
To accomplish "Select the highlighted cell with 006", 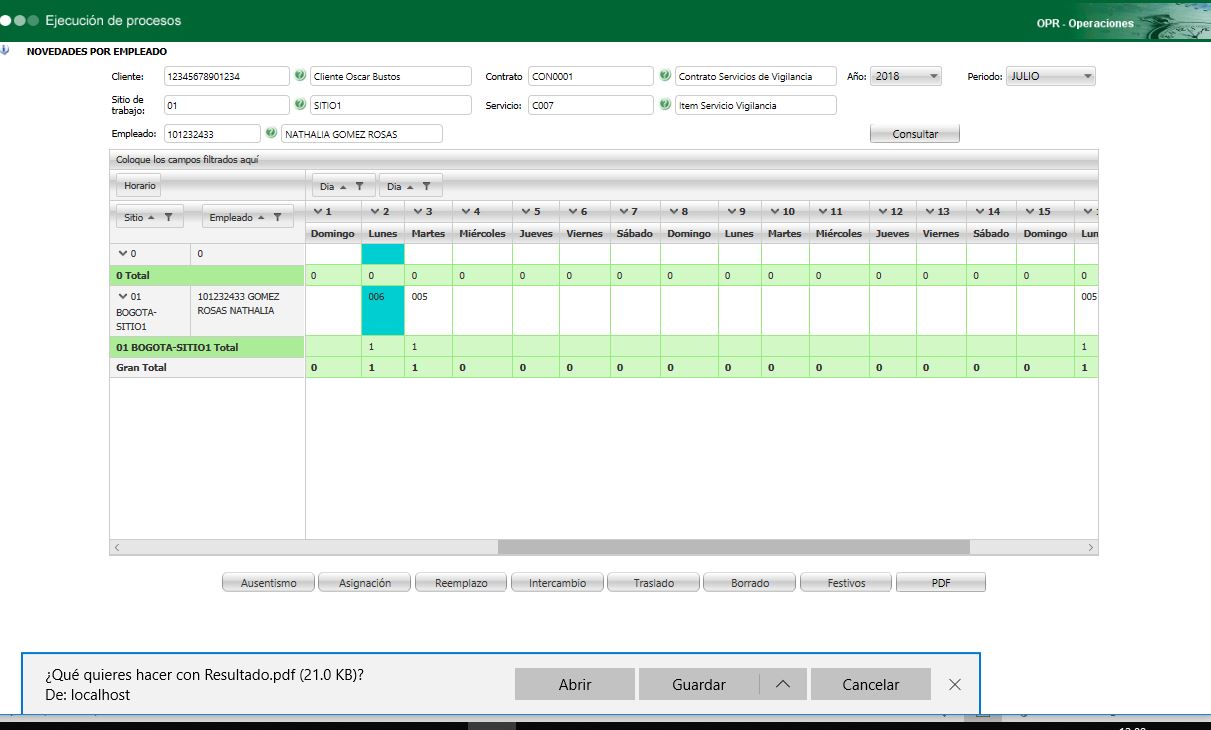I will coord(383,311).
